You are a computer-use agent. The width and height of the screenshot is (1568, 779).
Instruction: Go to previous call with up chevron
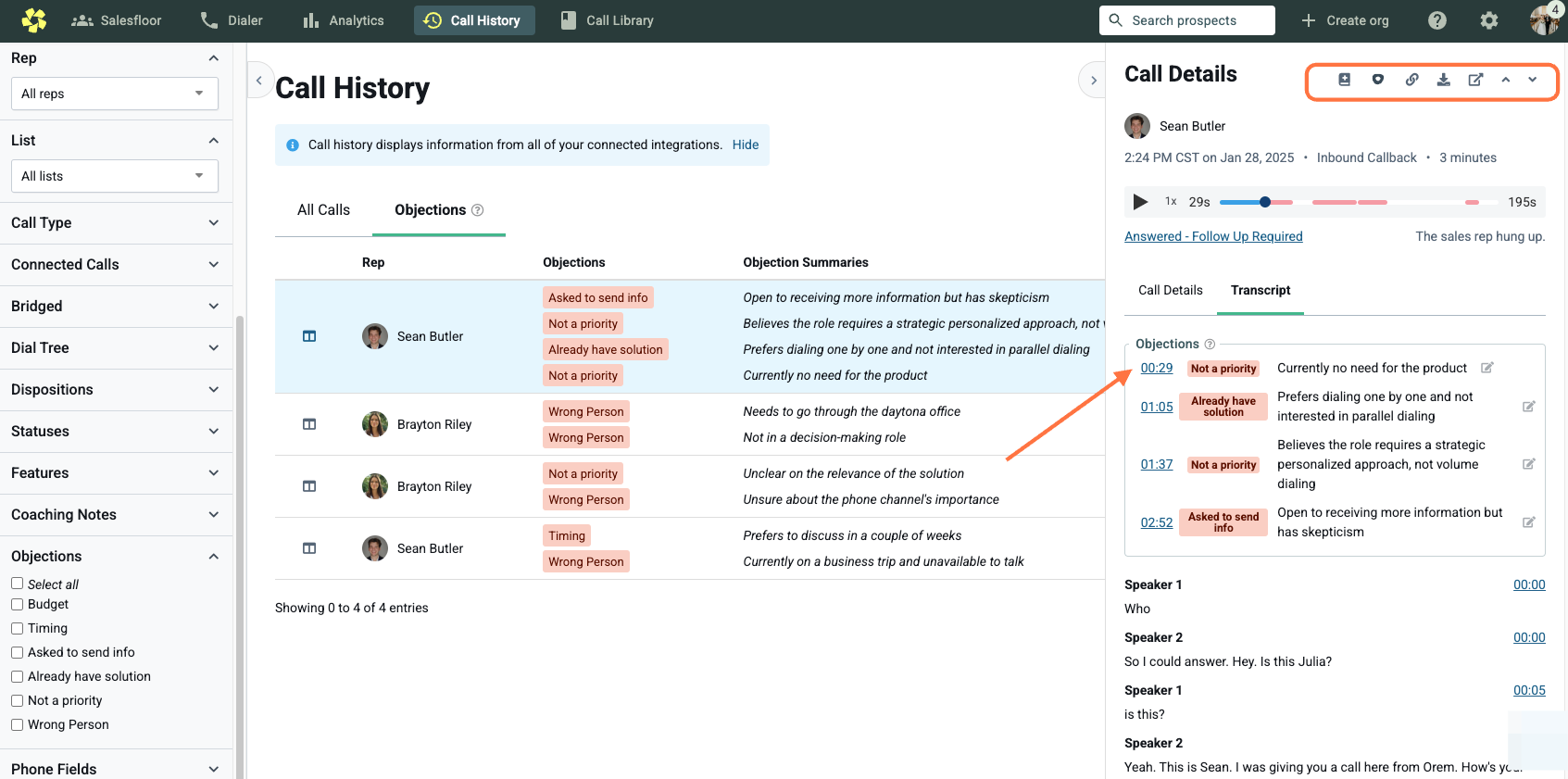coord(1506,80)
